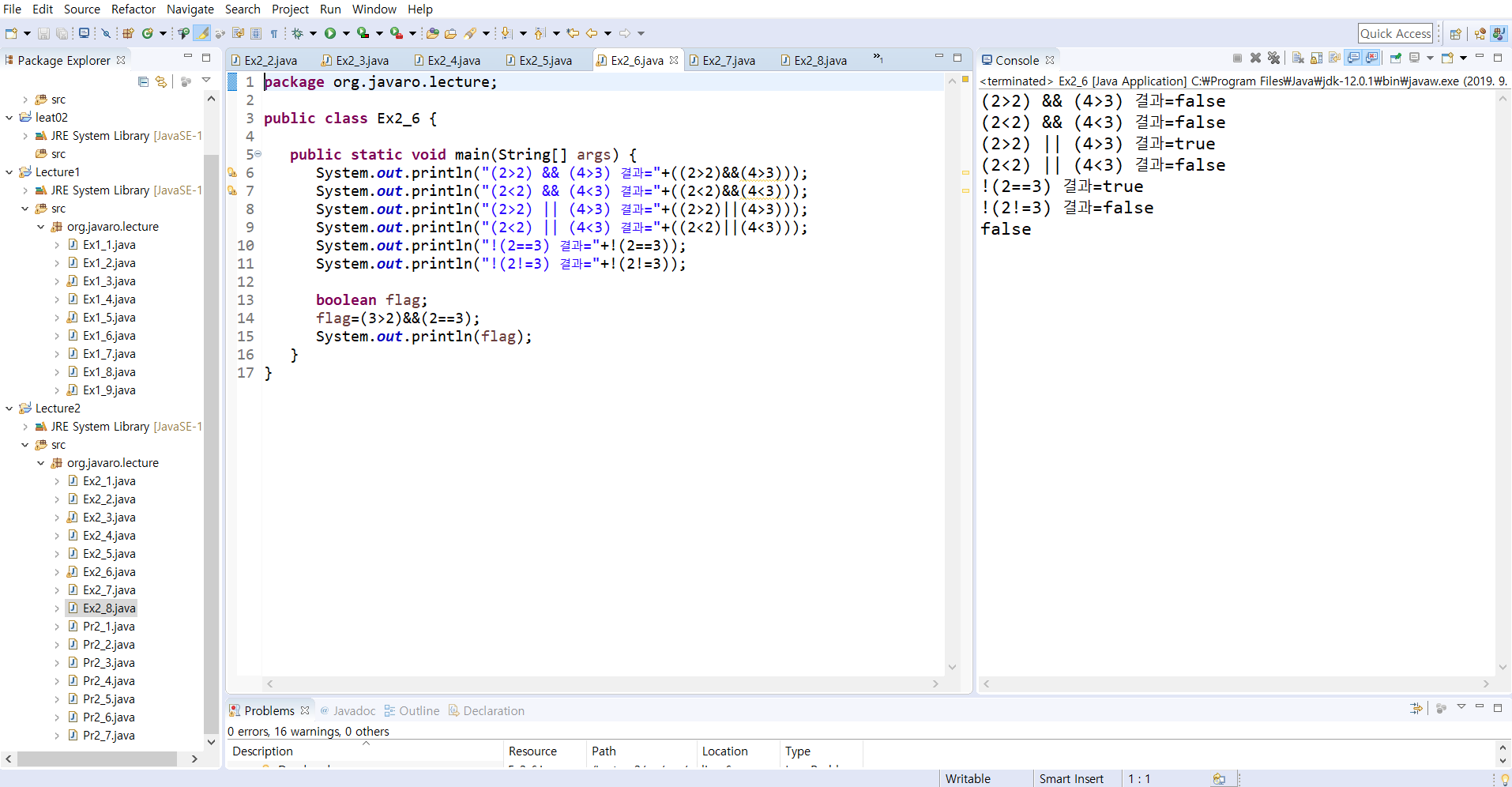Open the Run button dropdown arrow
This screenshot has height=787, width=1512.
click(346, 33)
